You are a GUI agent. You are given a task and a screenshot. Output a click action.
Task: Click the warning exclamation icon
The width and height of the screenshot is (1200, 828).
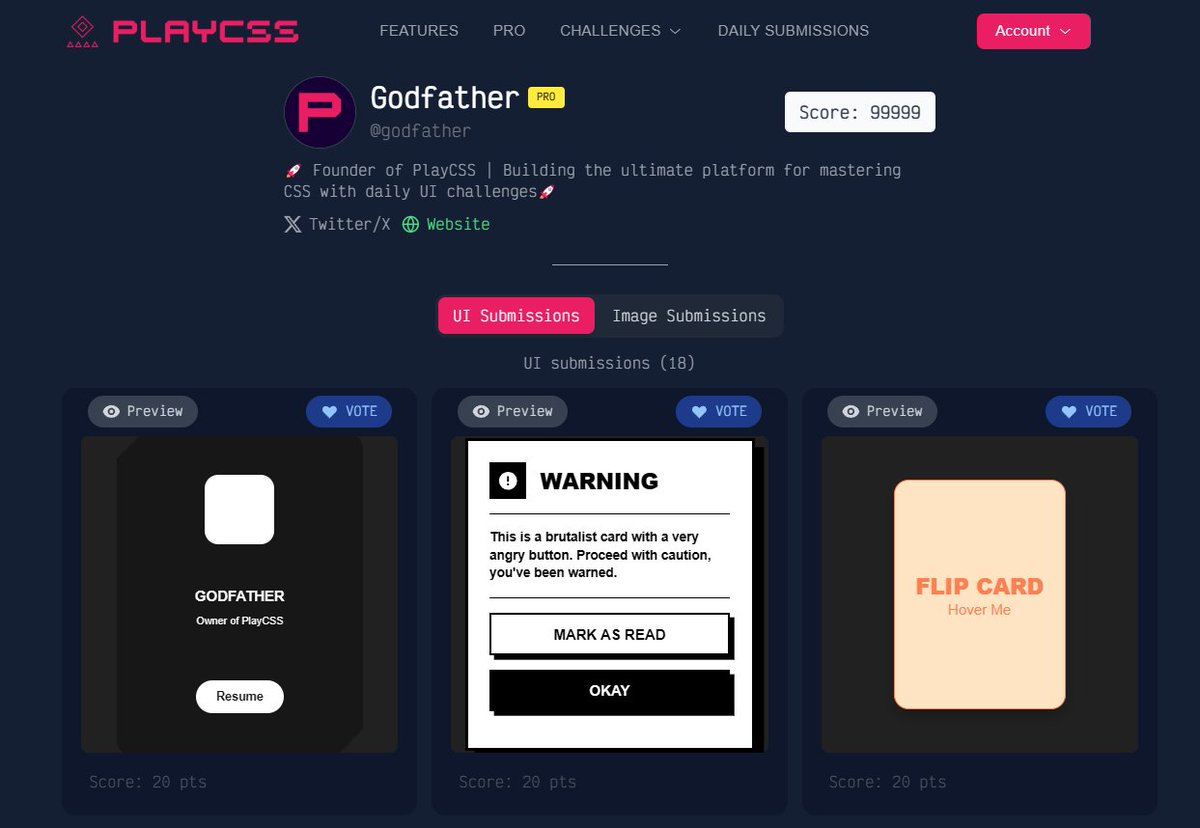tap(508, 481)
